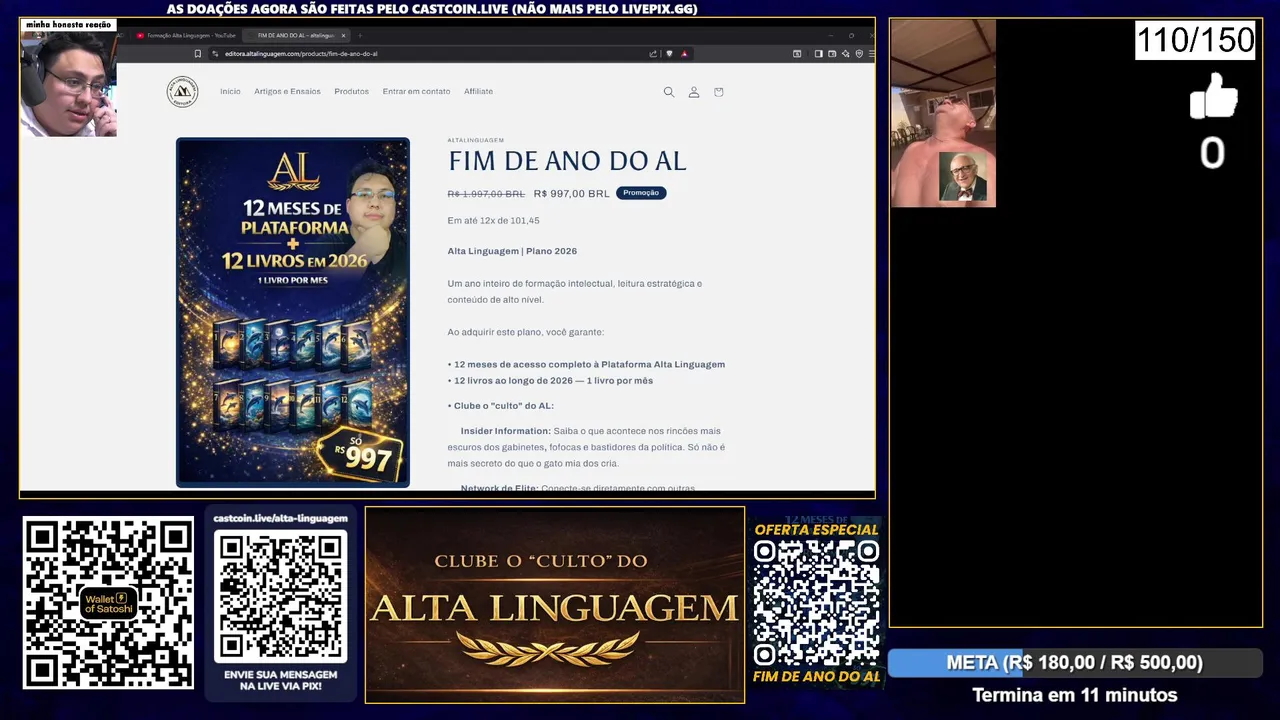Image resolution: width=1280 pixels, height=720 pixels.
Task: Click the reaction video thumbnail beside the like counter
Action: [x=943, y=113]
